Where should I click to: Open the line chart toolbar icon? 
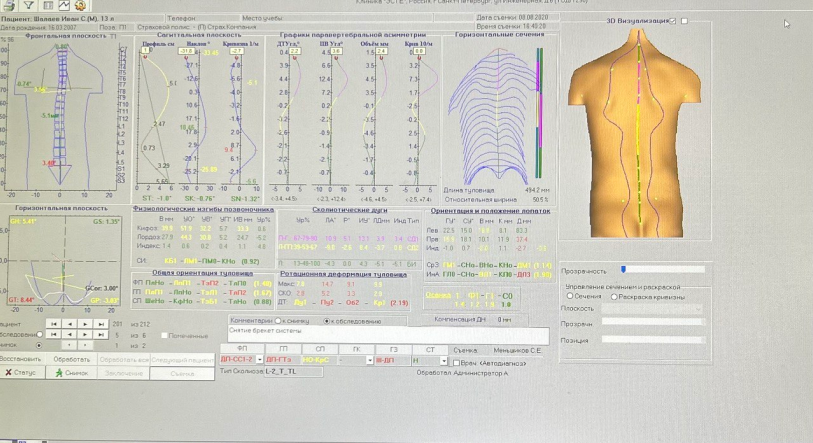coord(64,5)
